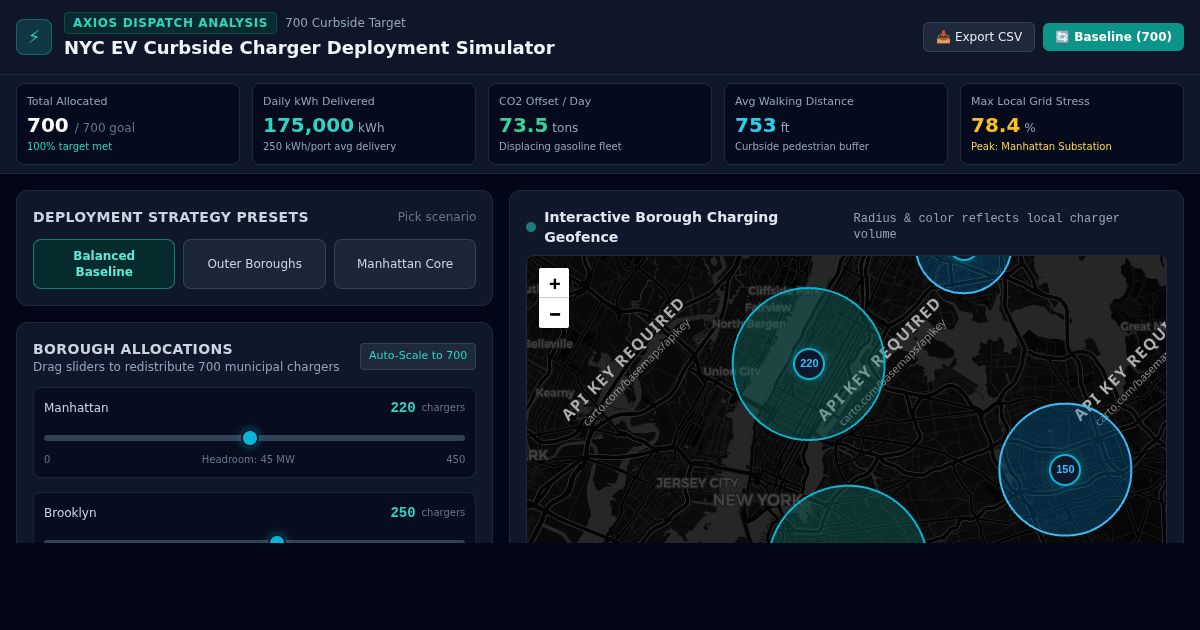
Task: Click the lightning bolt app logo
Action: [x=34, y=37]
